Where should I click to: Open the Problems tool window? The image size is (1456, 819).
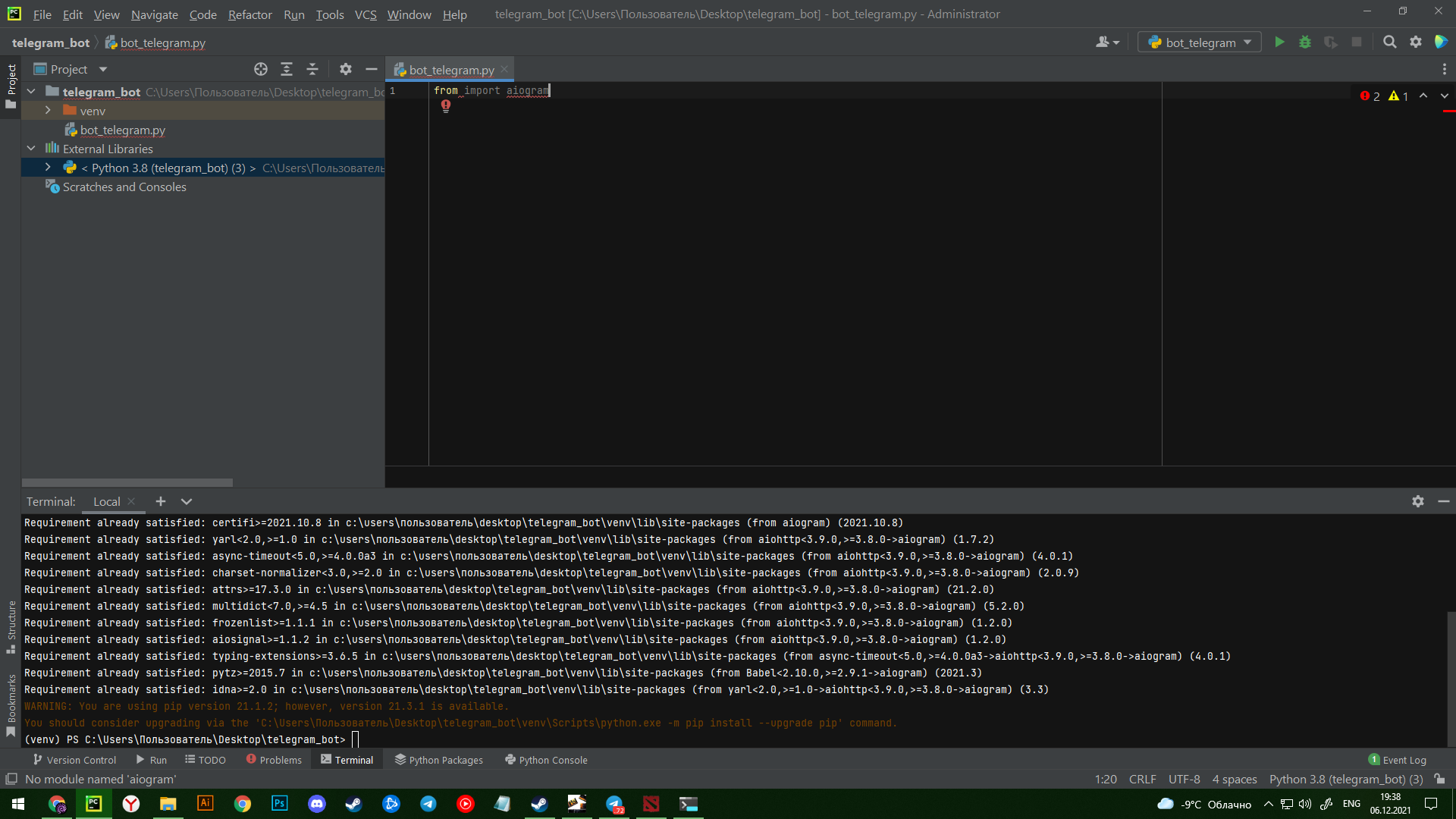point(274,760)
